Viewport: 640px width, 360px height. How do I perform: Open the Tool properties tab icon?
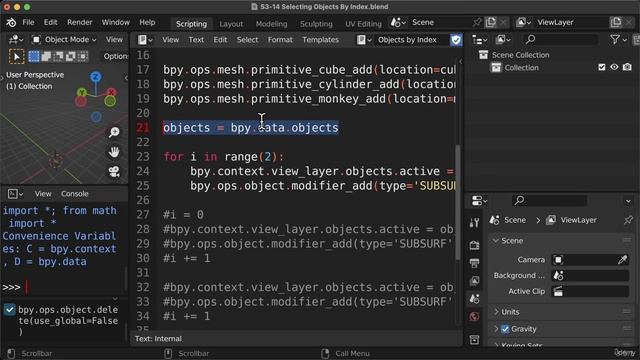[x=474, y=222]
